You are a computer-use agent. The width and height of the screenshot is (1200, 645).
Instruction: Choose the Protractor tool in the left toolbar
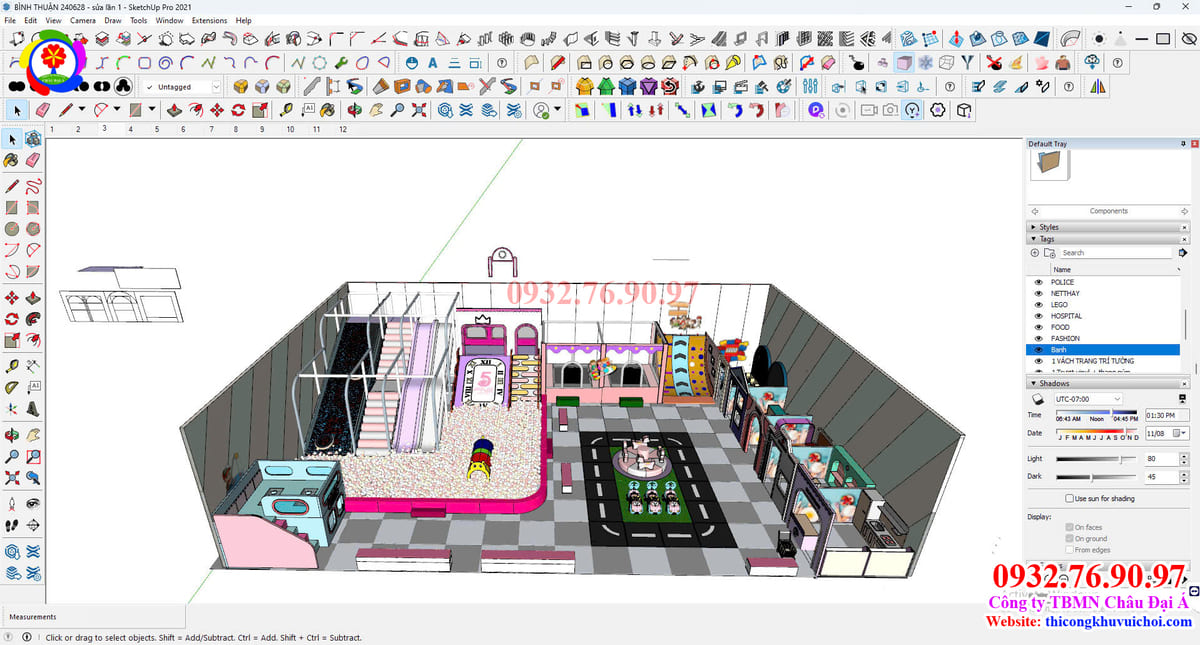[x=12, y=387]
